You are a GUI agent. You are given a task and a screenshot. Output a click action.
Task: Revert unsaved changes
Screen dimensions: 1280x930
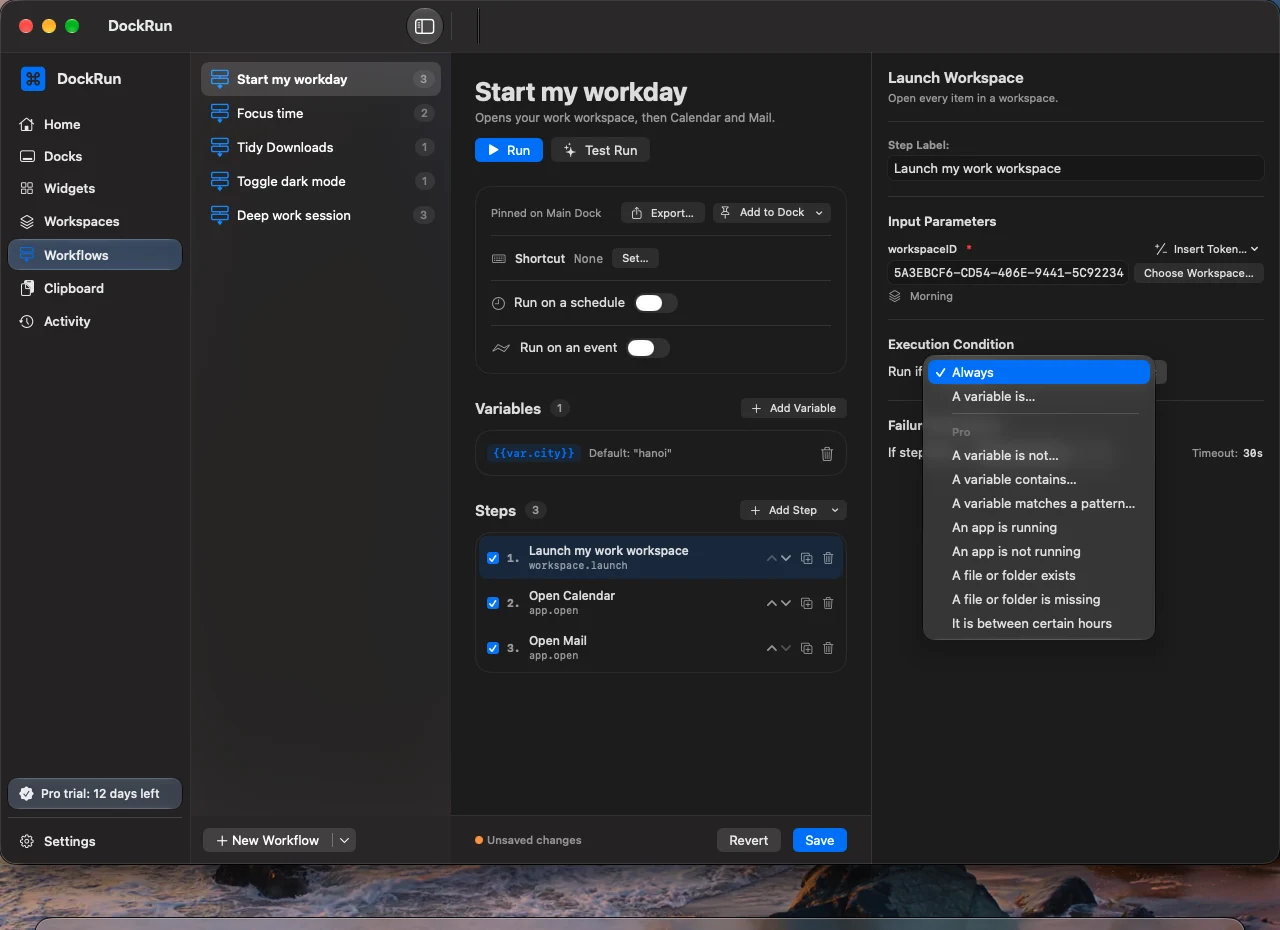coord(749,840)
